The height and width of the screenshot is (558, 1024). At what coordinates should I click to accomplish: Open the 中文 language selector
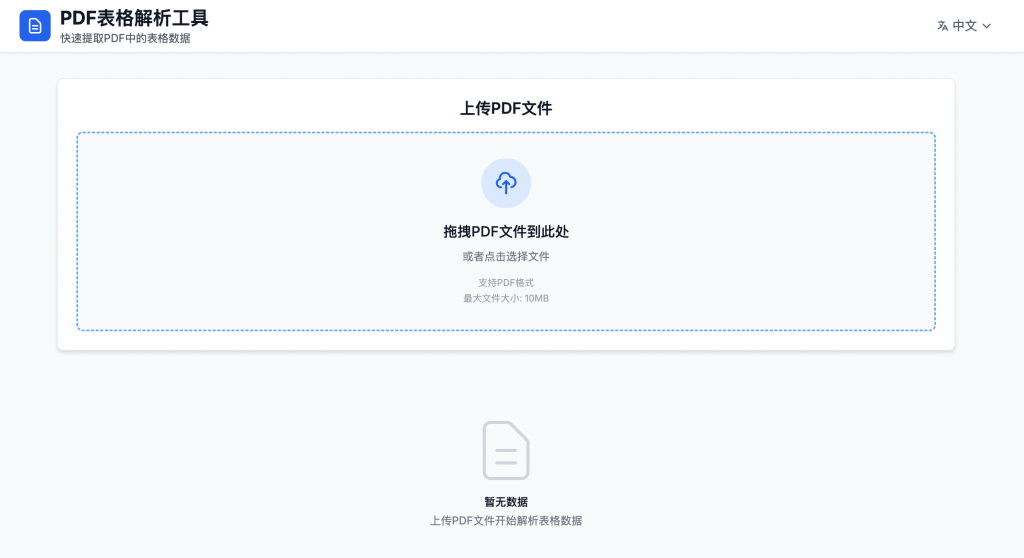(964, 26)
